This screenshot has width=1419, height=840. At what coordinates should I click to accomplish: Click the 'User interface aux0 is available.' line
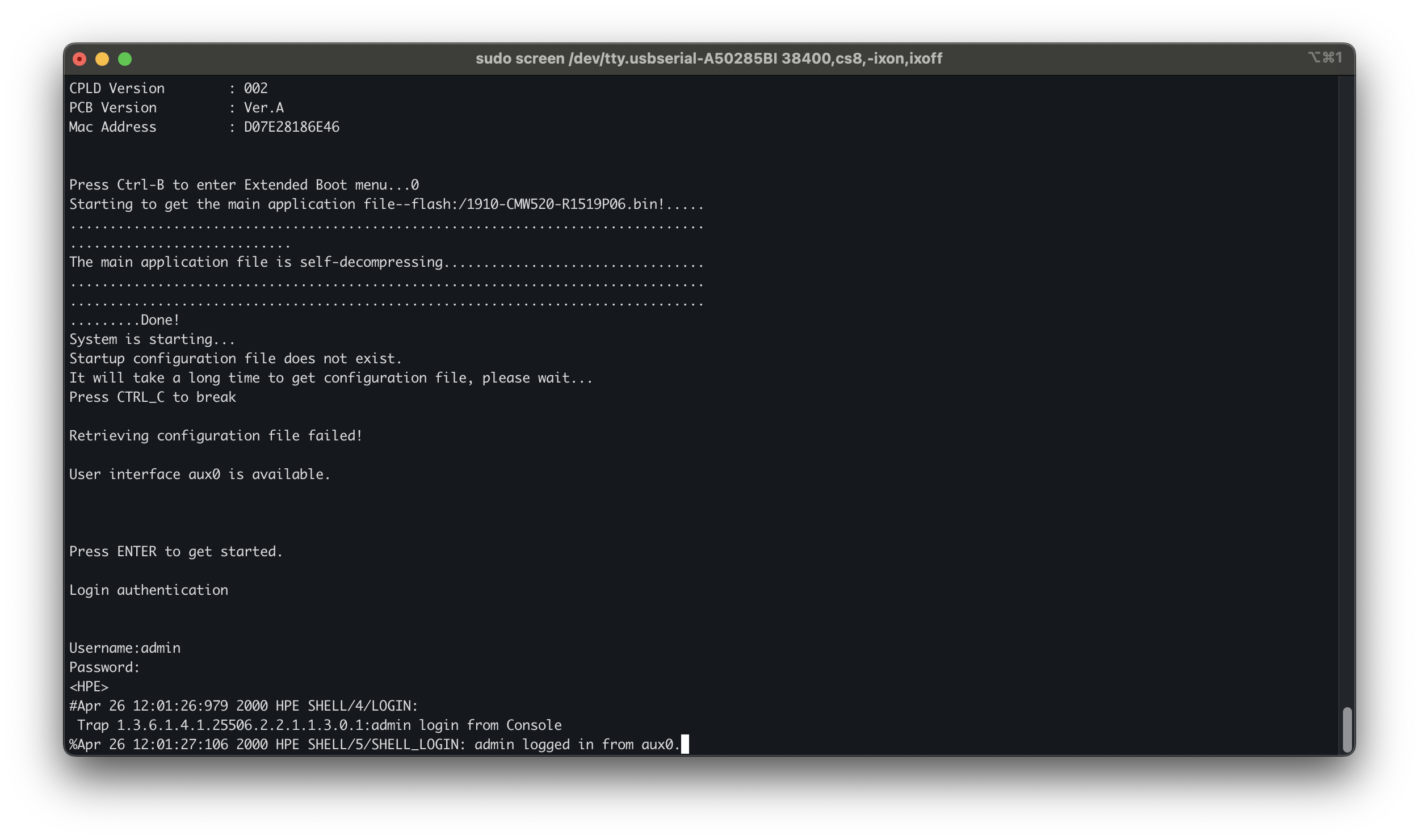[x=200, y=474]
